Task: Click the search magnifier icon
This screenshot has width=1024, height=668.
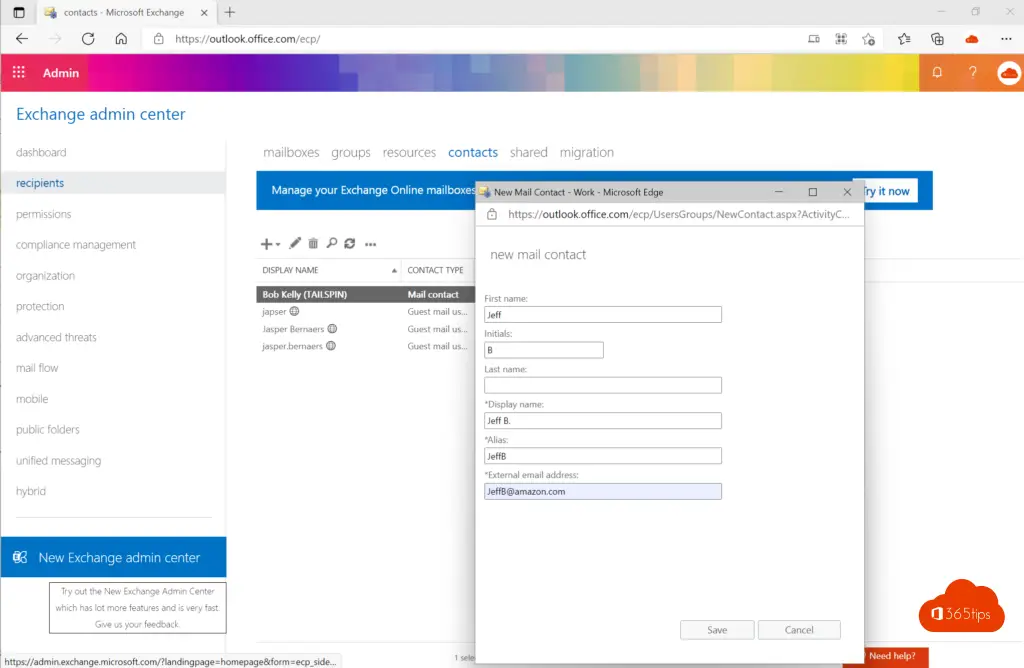Action: tap(332, 243)
